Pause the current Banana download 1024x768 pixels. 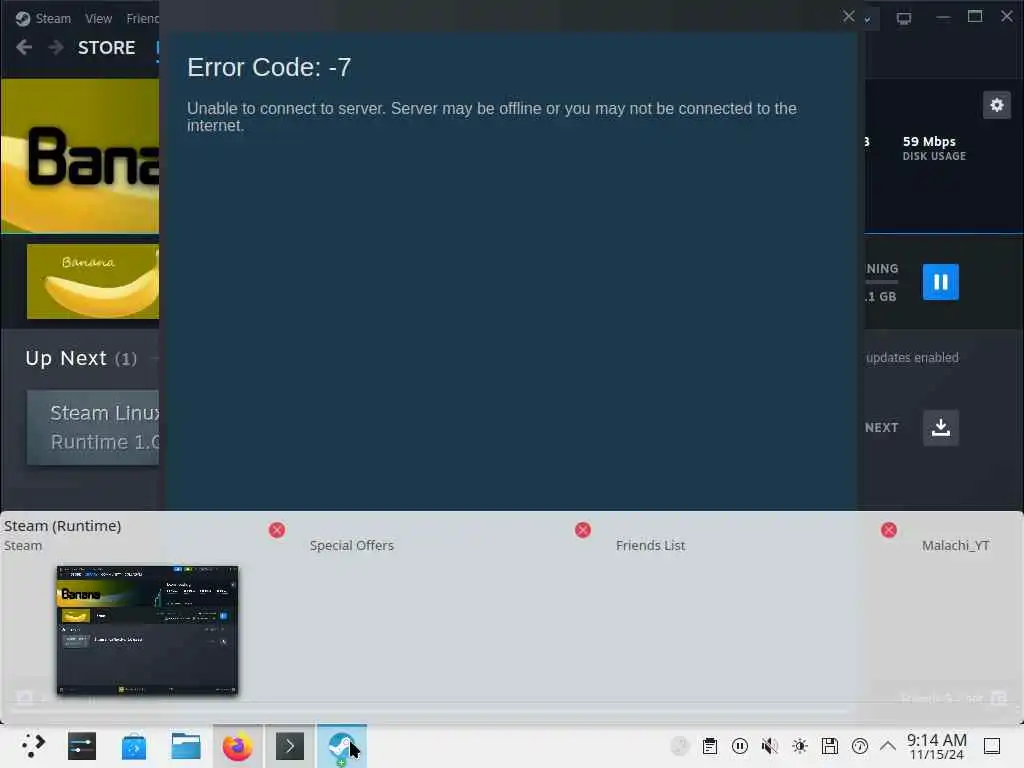pos(940,282)
